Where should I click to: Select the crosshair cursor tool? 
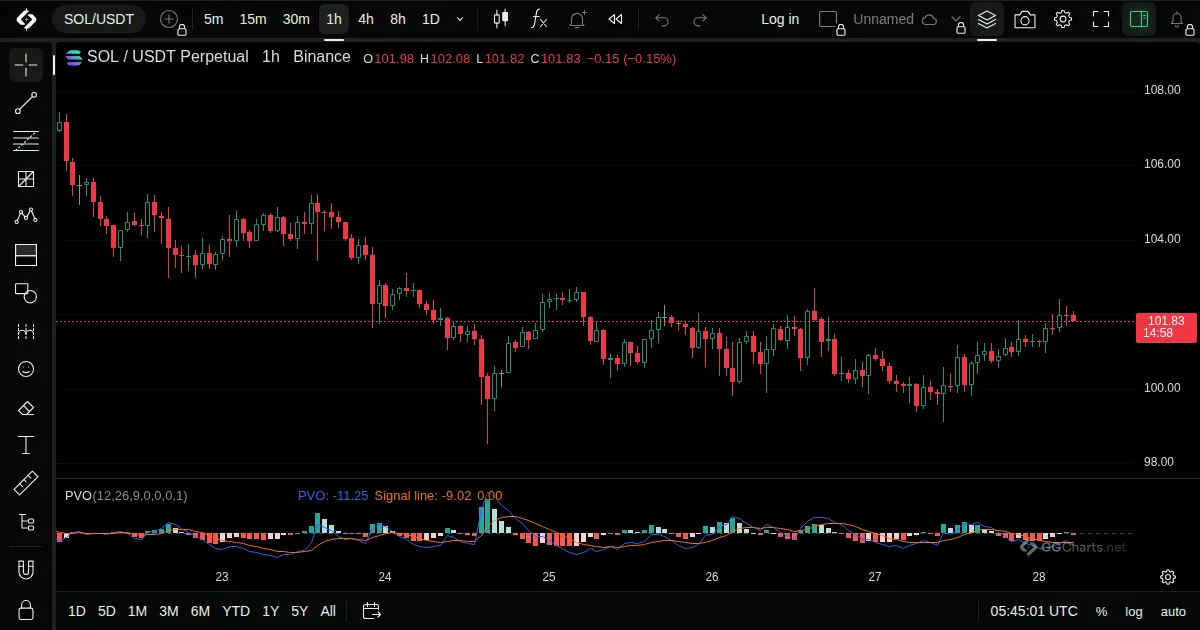pyautogui.click(x=26, y=66)
